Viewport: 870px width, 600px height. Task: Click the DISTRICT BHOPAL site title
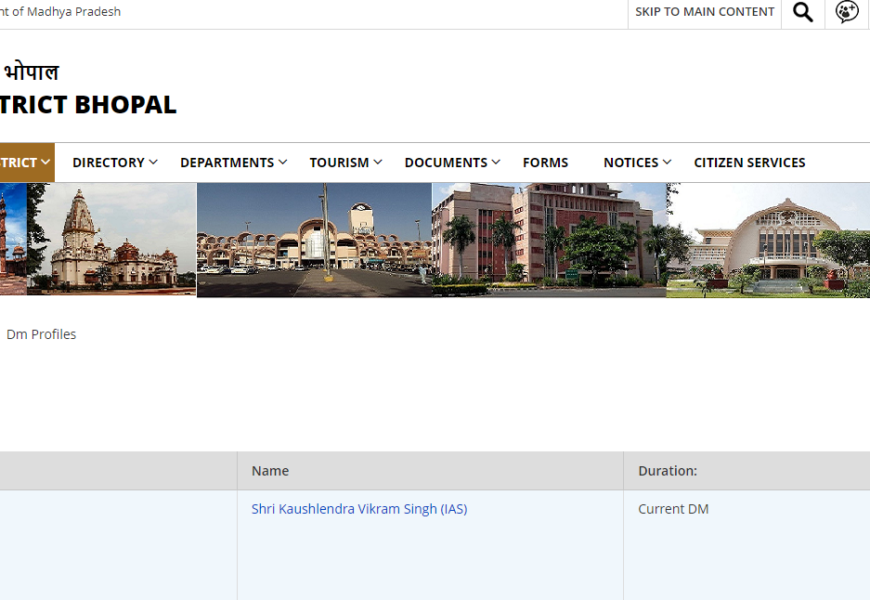88,105
